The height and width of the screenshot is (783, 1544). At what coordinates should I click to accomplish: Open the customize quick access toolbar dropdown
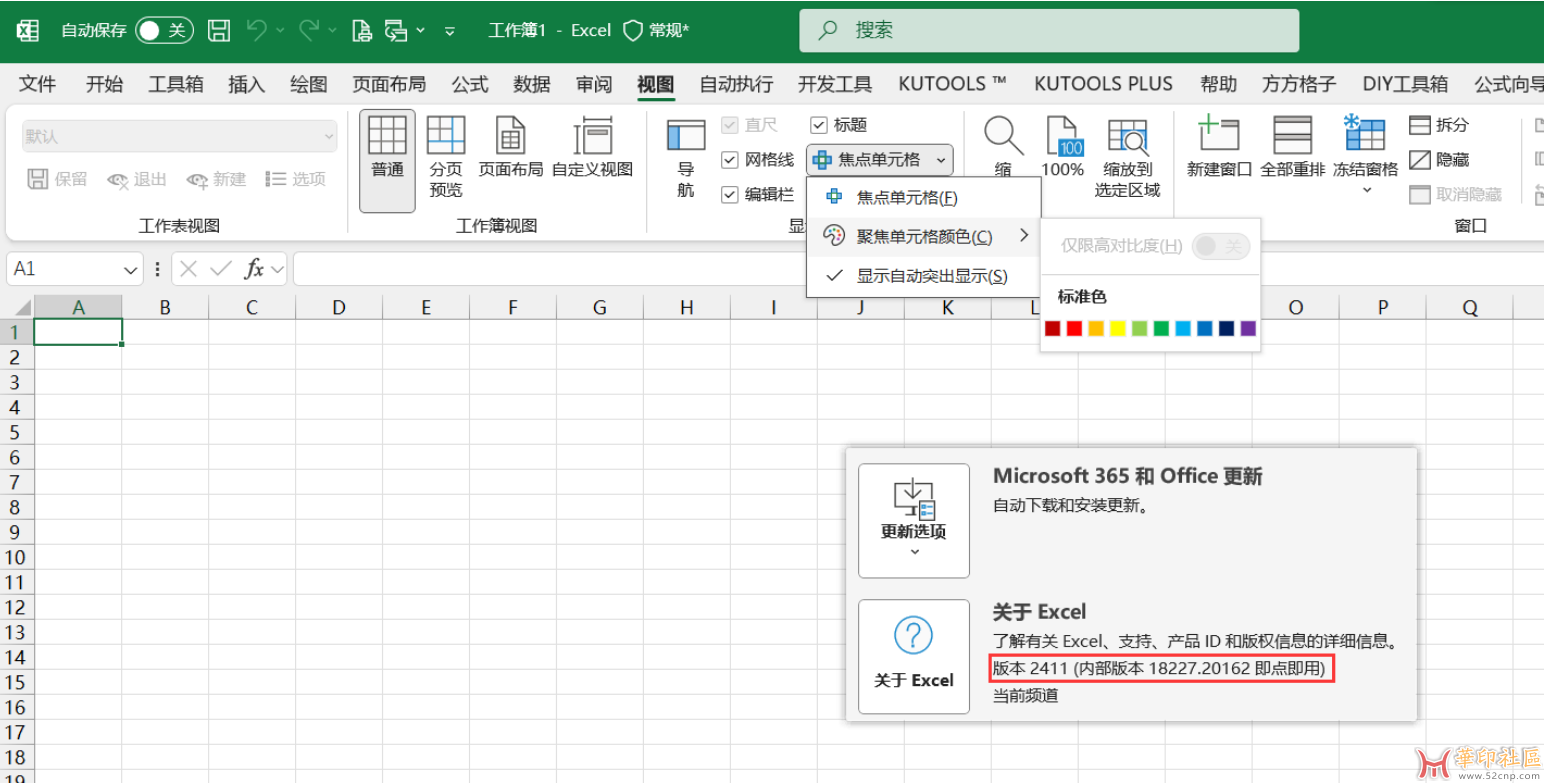[x=450, y=32]
